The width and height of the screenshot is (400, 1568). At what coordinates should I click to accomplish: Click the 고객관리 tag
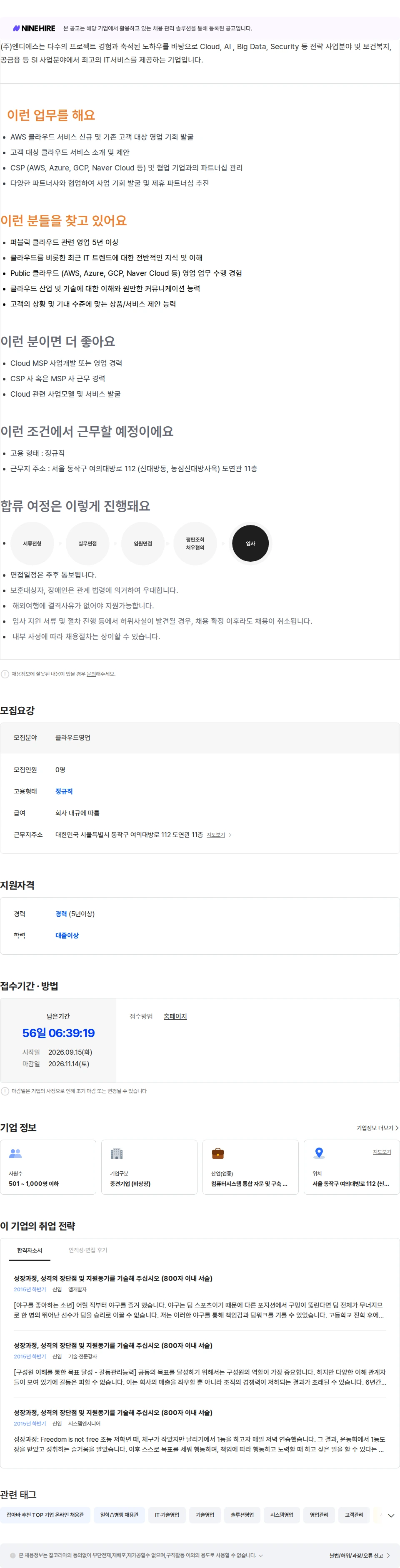click(354, 1514)
